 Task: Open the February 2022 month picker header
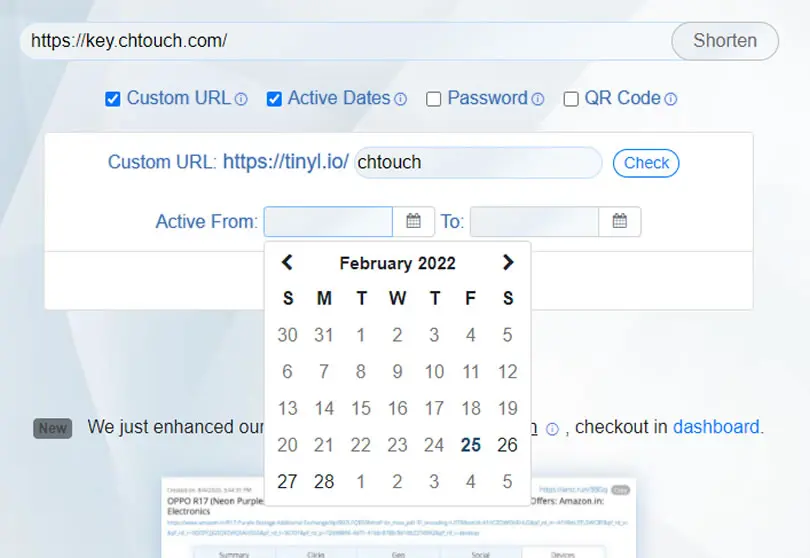click(397, 264)
